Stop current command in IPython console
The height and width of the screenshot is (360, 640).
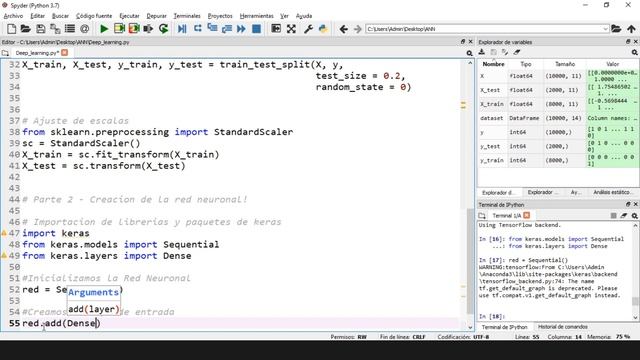pos(613,216)
